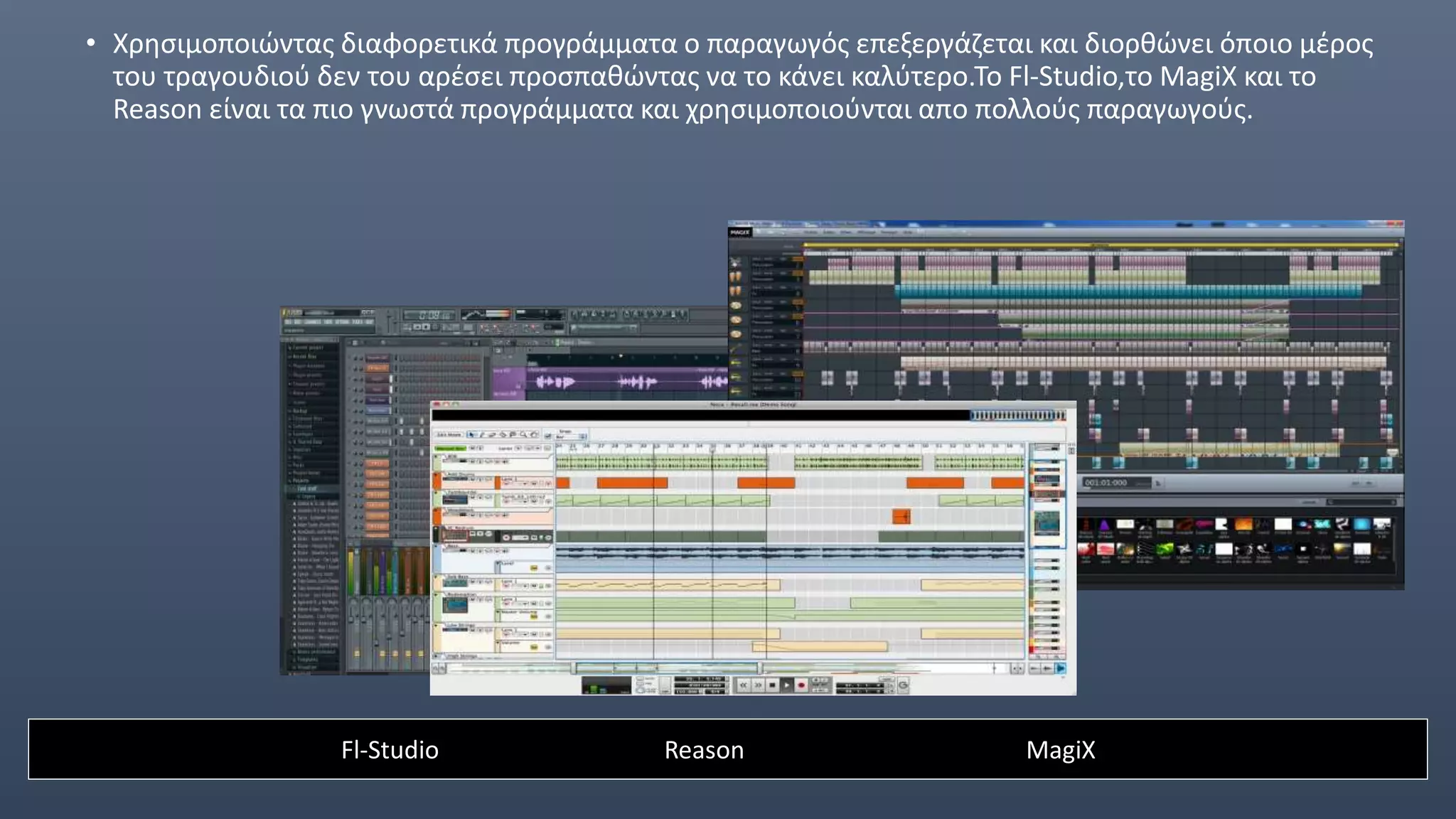
Task: Click the MAGIX timecode display 001:01:000
Action: pos(1106,483)
